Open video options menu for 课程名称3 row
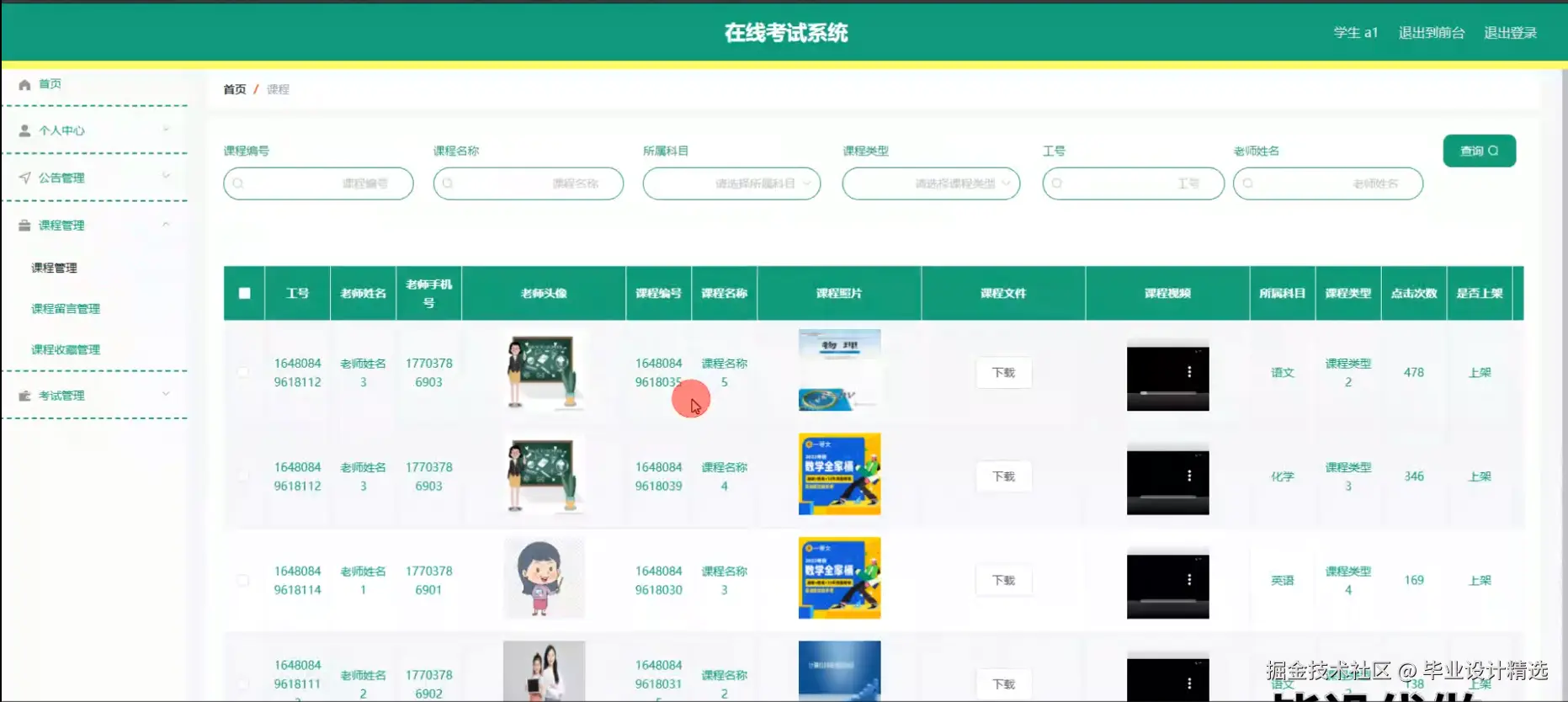Viewport: 1568px width, 702px height. tap(1189, 580)
